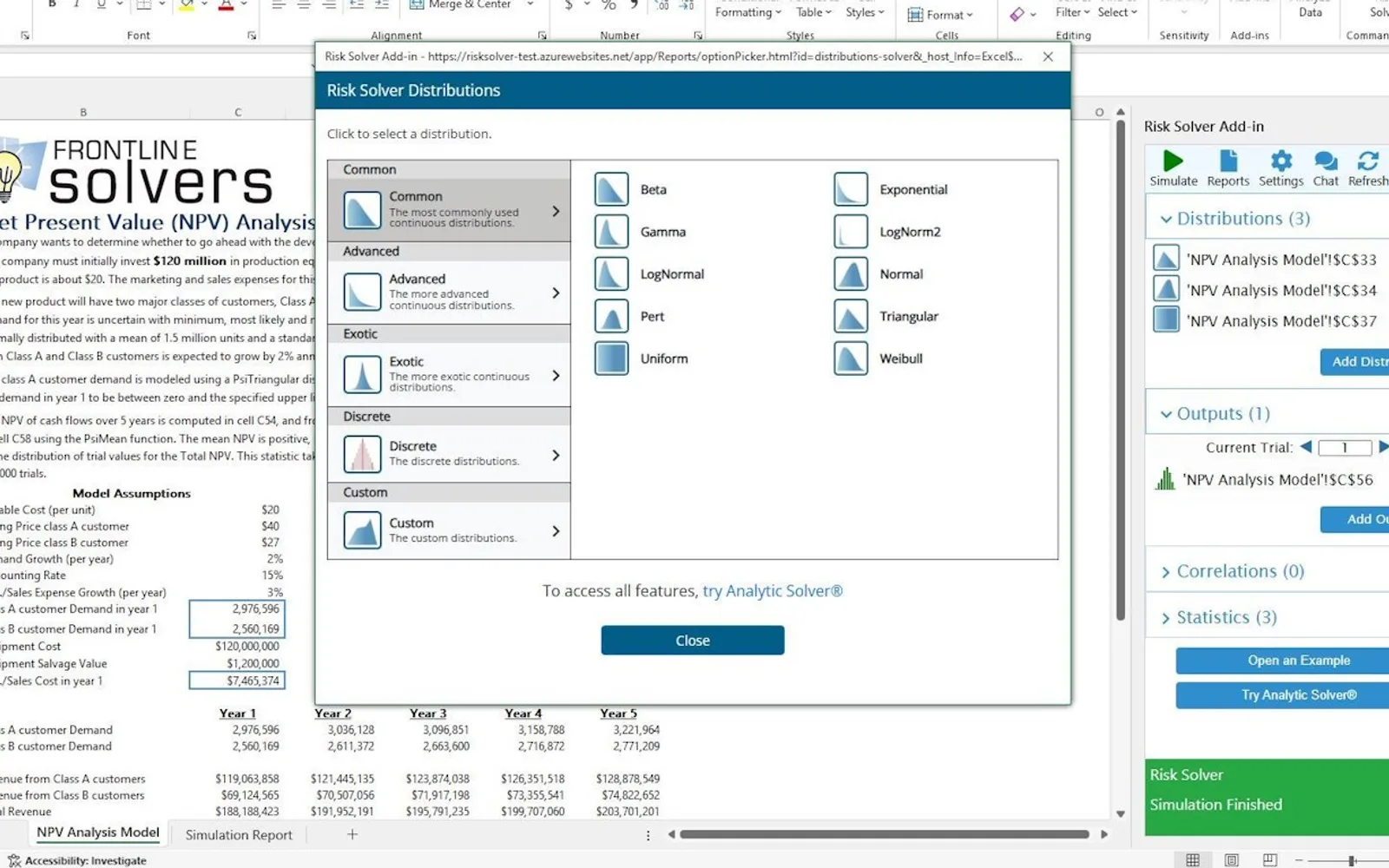This screenshot has width=1389, height=868.
Task: Choose the Gamma distribution icon
Action: click(x=611, y=232)
